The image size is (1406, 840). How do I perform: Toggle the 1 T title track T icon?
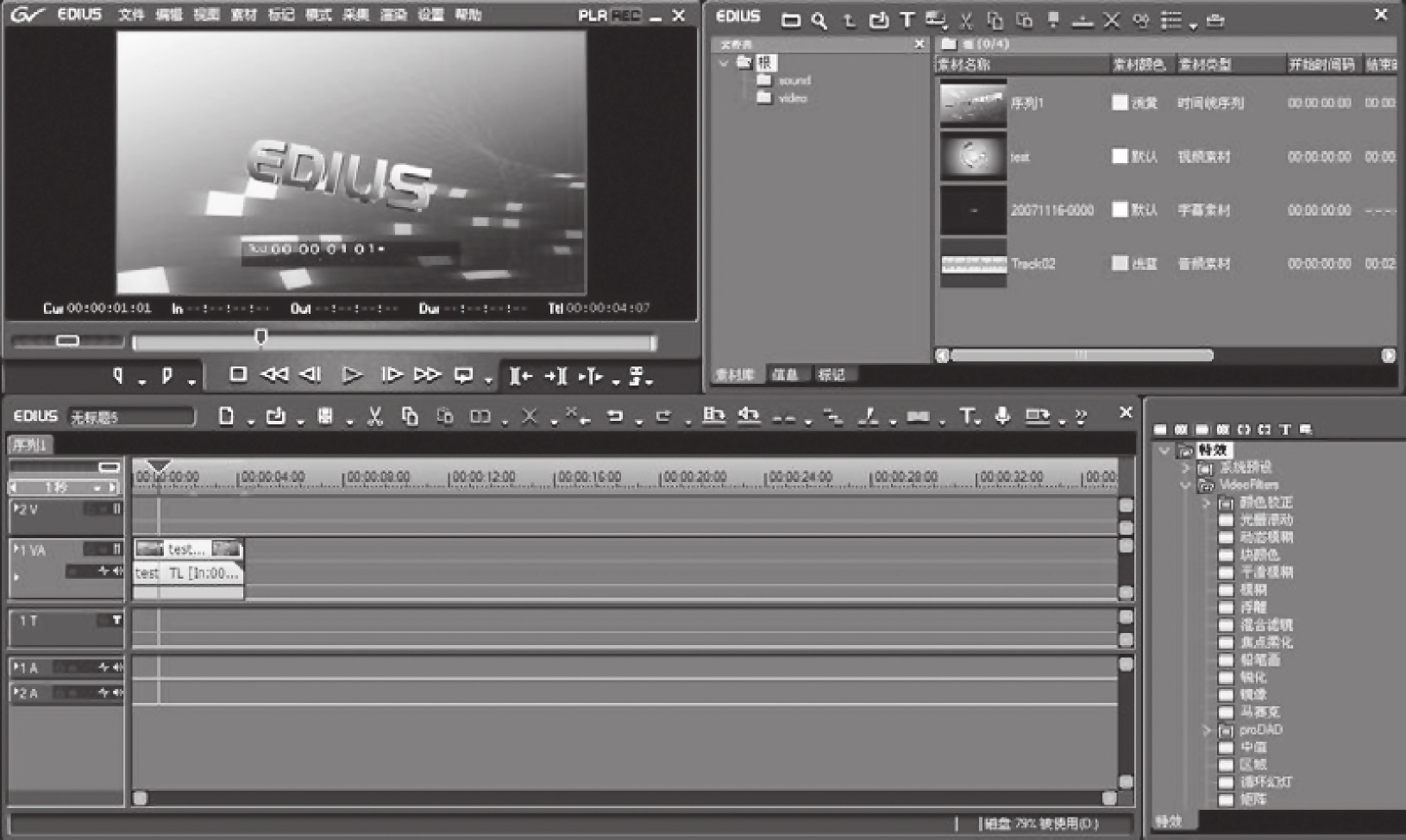(x=116, y=620)
